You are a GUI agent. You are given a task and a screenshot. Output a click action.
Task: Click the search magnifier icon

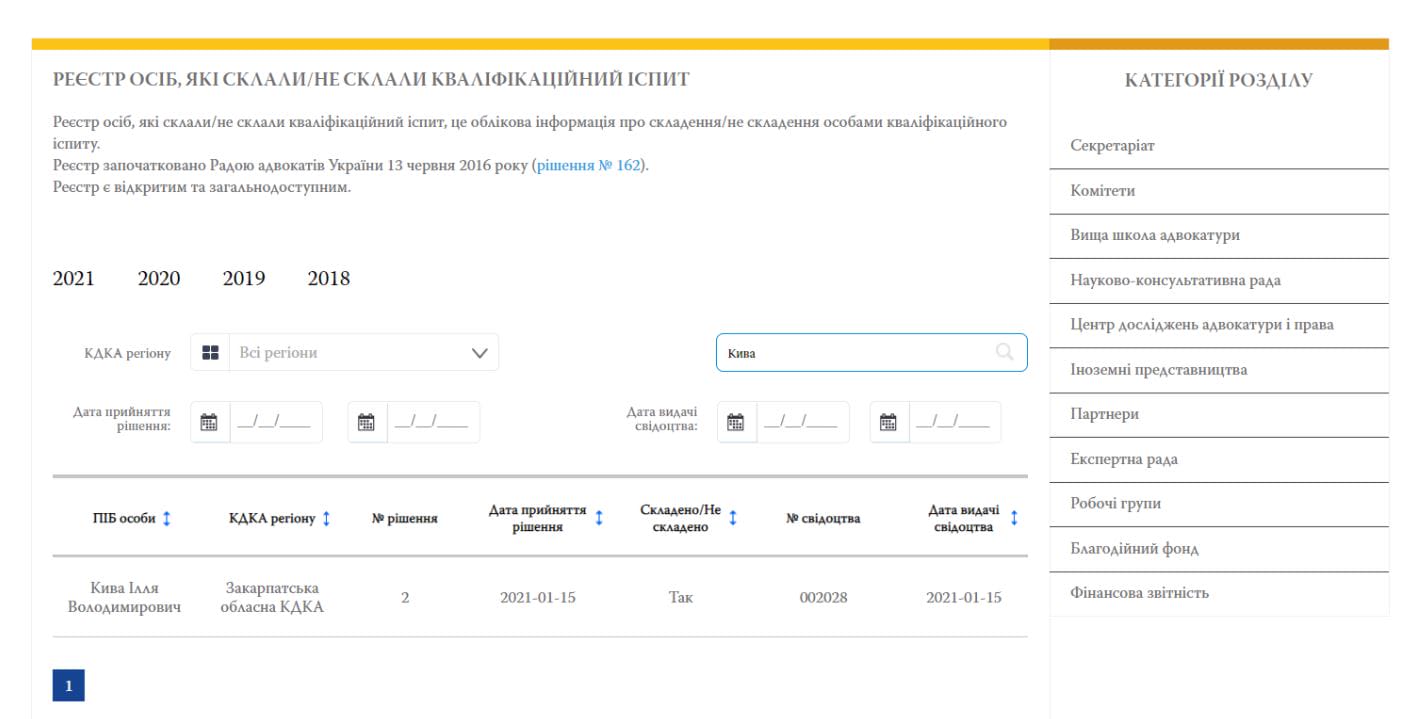1004,352
